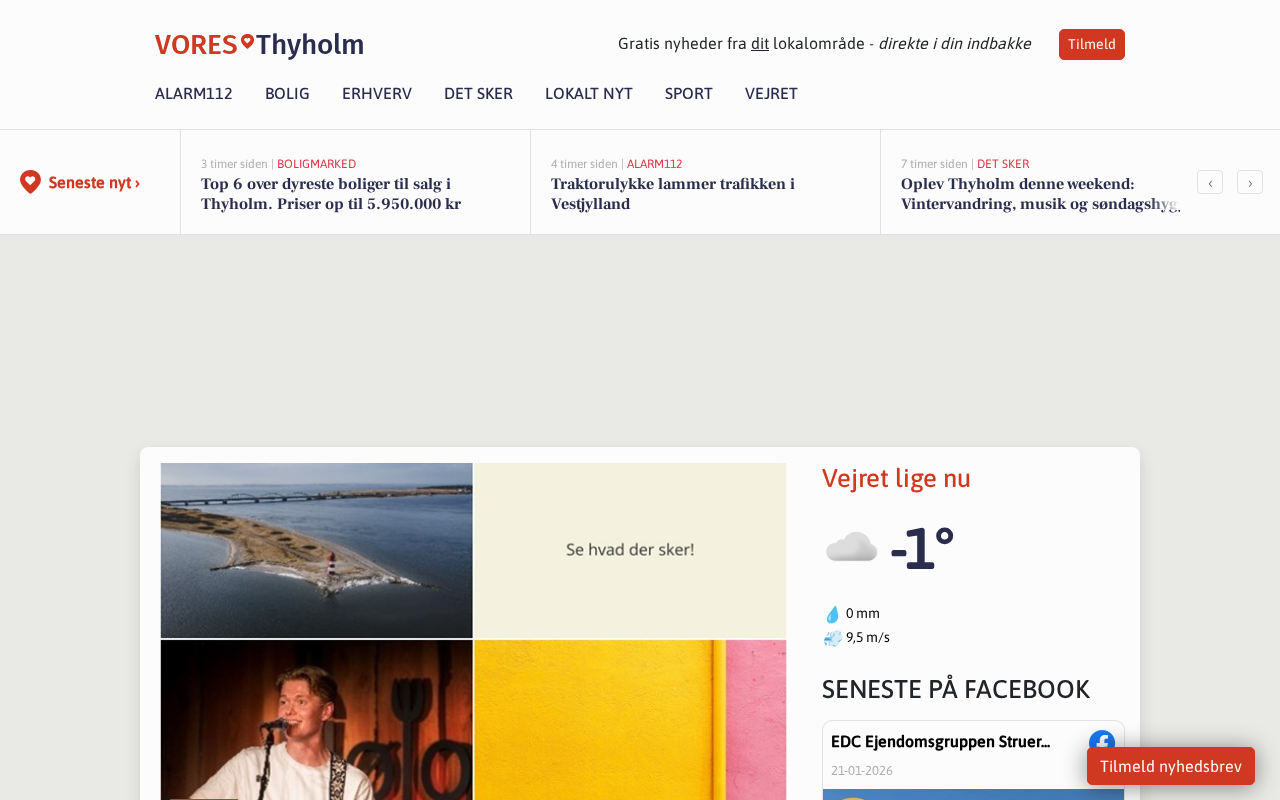Open the Facebook icon on the EDC post
The height and width of the screenshot is (800, 1280).
pos(1102,743)
